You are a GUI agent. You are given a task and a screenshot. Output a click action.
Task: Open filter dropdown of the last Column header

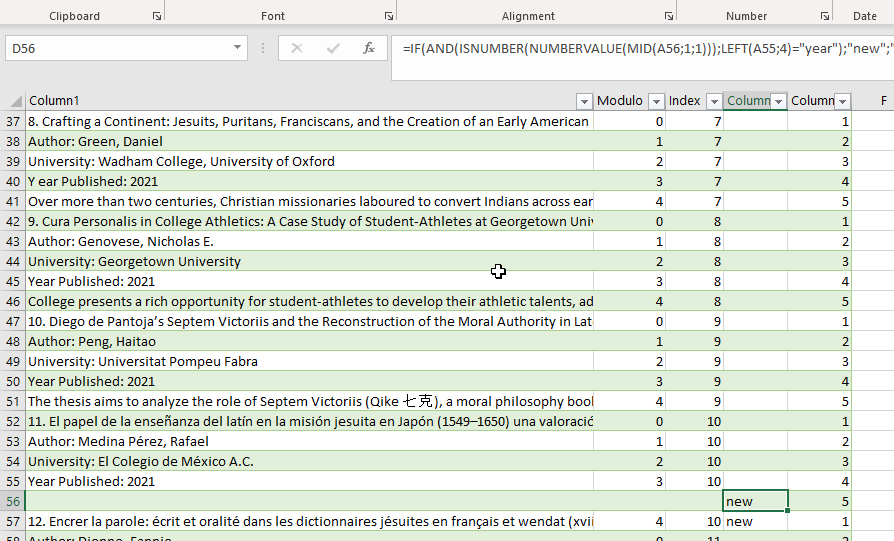coord(842,101)
